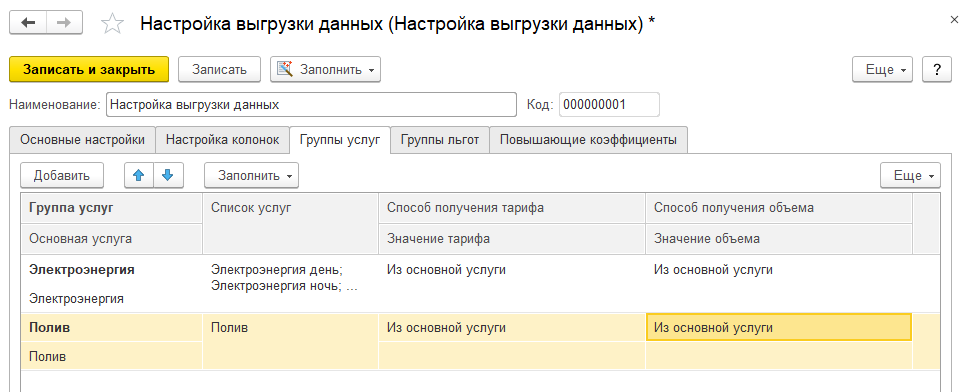Click the back navigation arrow
The height and width of the screenshot is (392, 967).
click(28, 23)
